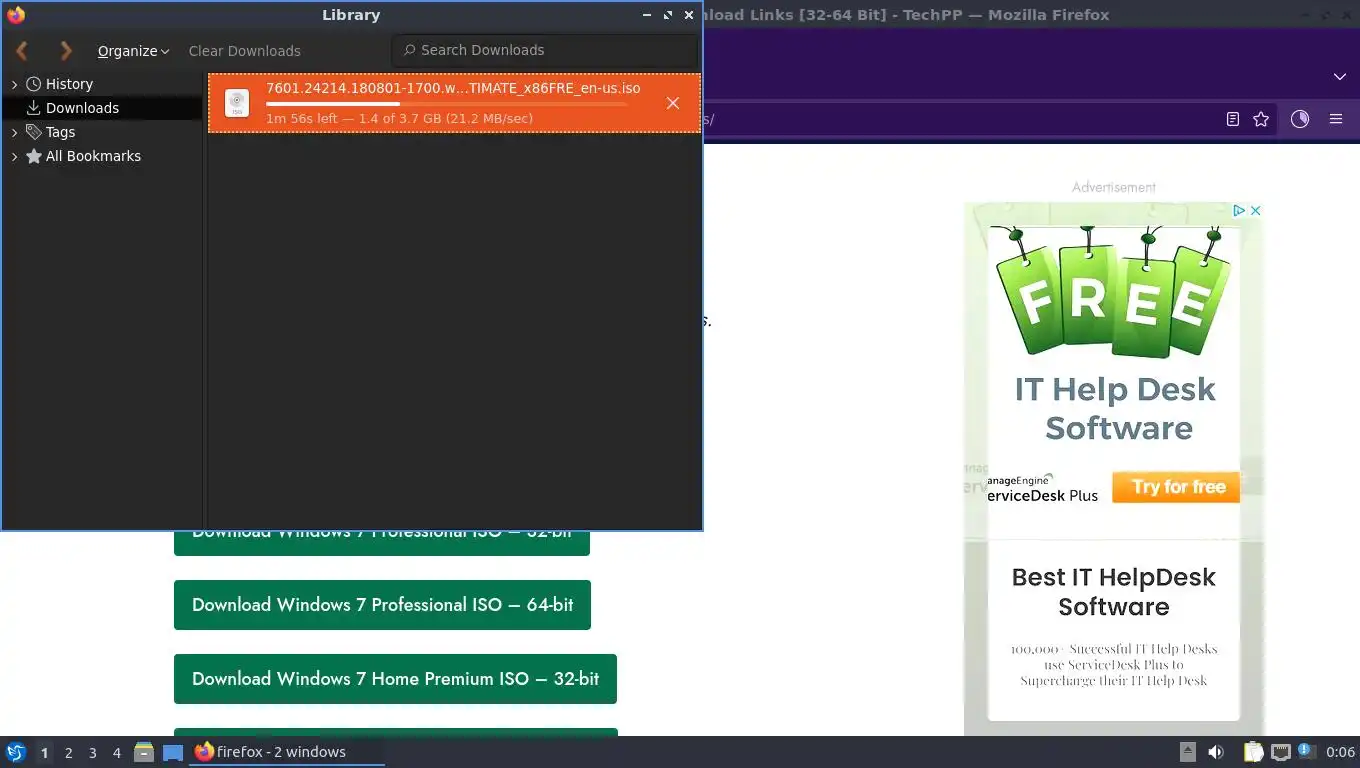Select the 7601.24214 ISO download filename
The width and height of the screenshot is (1360, 768).
[453, 88]
